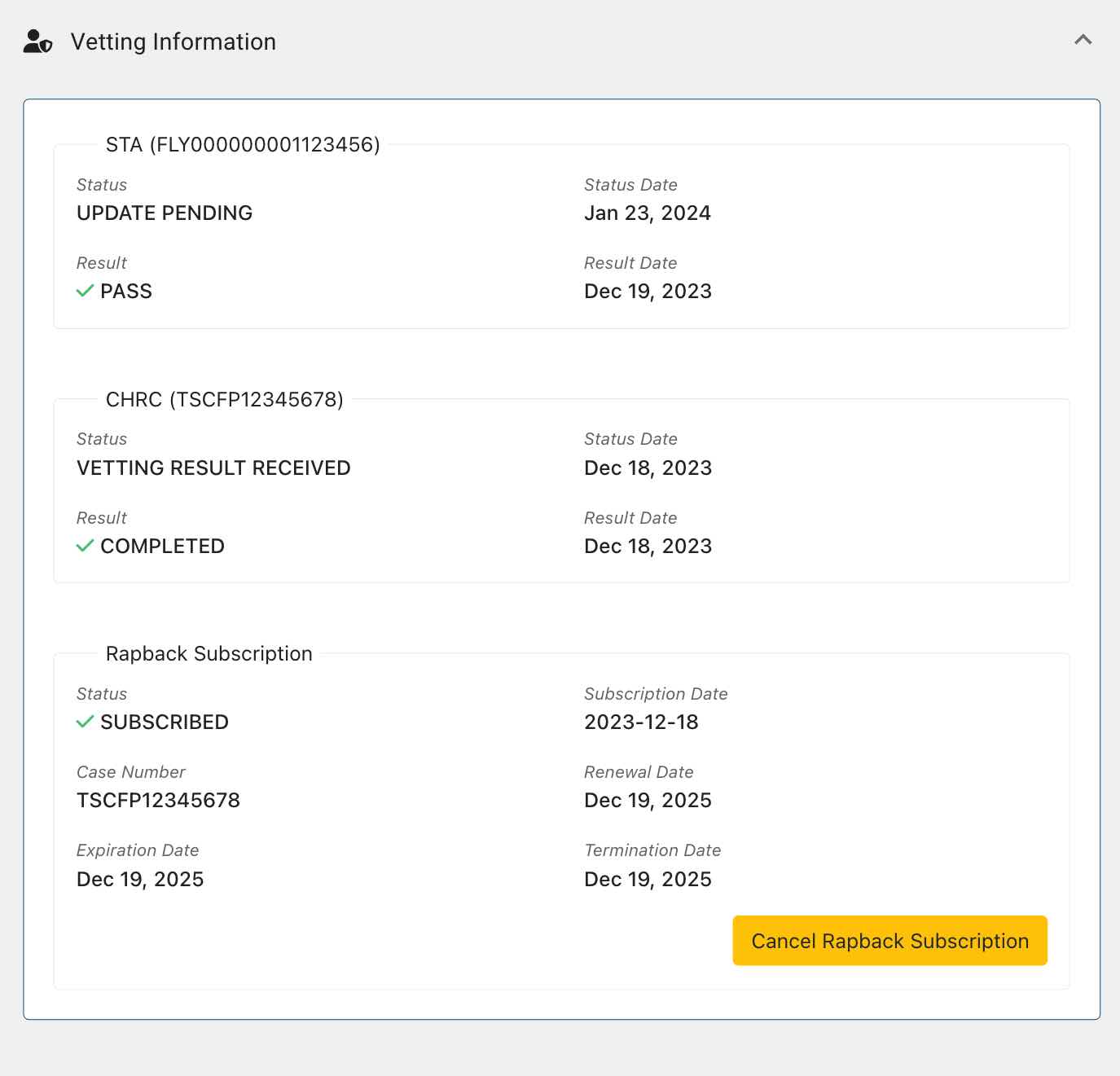Collapse the Vetting Information panel chevron
This screenshot has width=1120, height=1076.
click(x=1083, y=40)
